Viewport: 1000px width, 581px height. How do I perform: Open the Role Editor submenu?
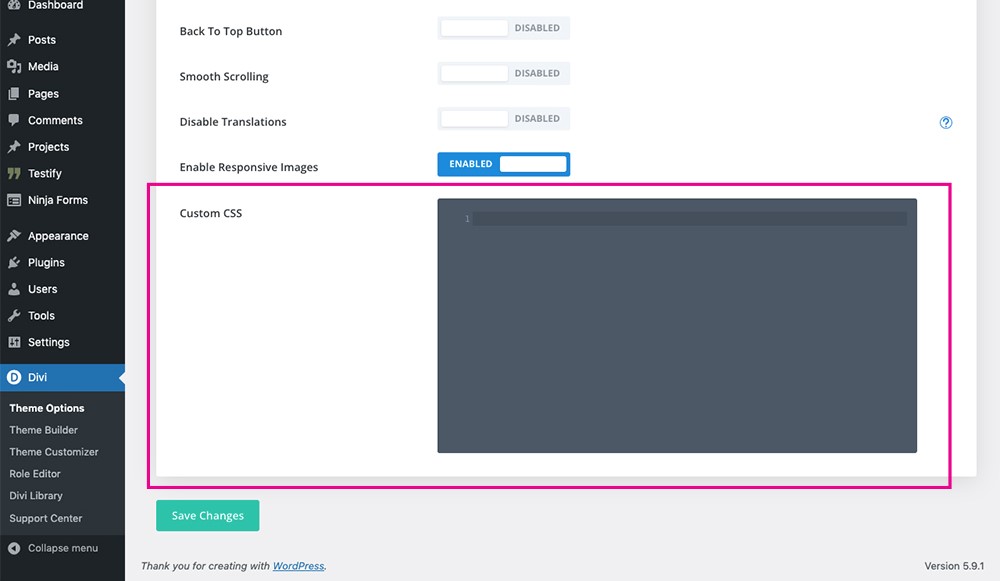(x=34, y=474)
